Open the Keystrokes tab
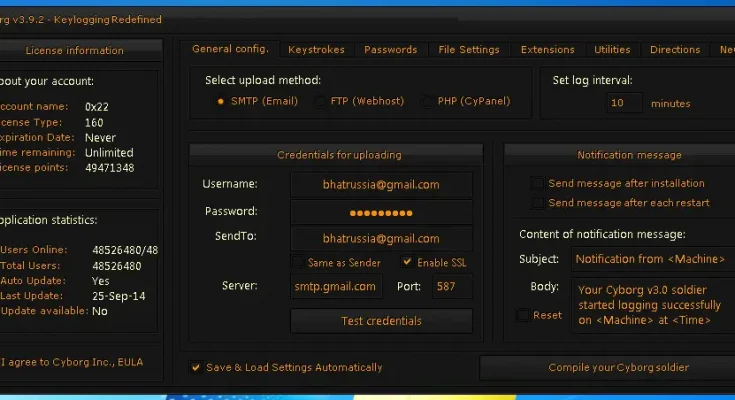Viewport: 735px width, 400px height. point(316,49)
